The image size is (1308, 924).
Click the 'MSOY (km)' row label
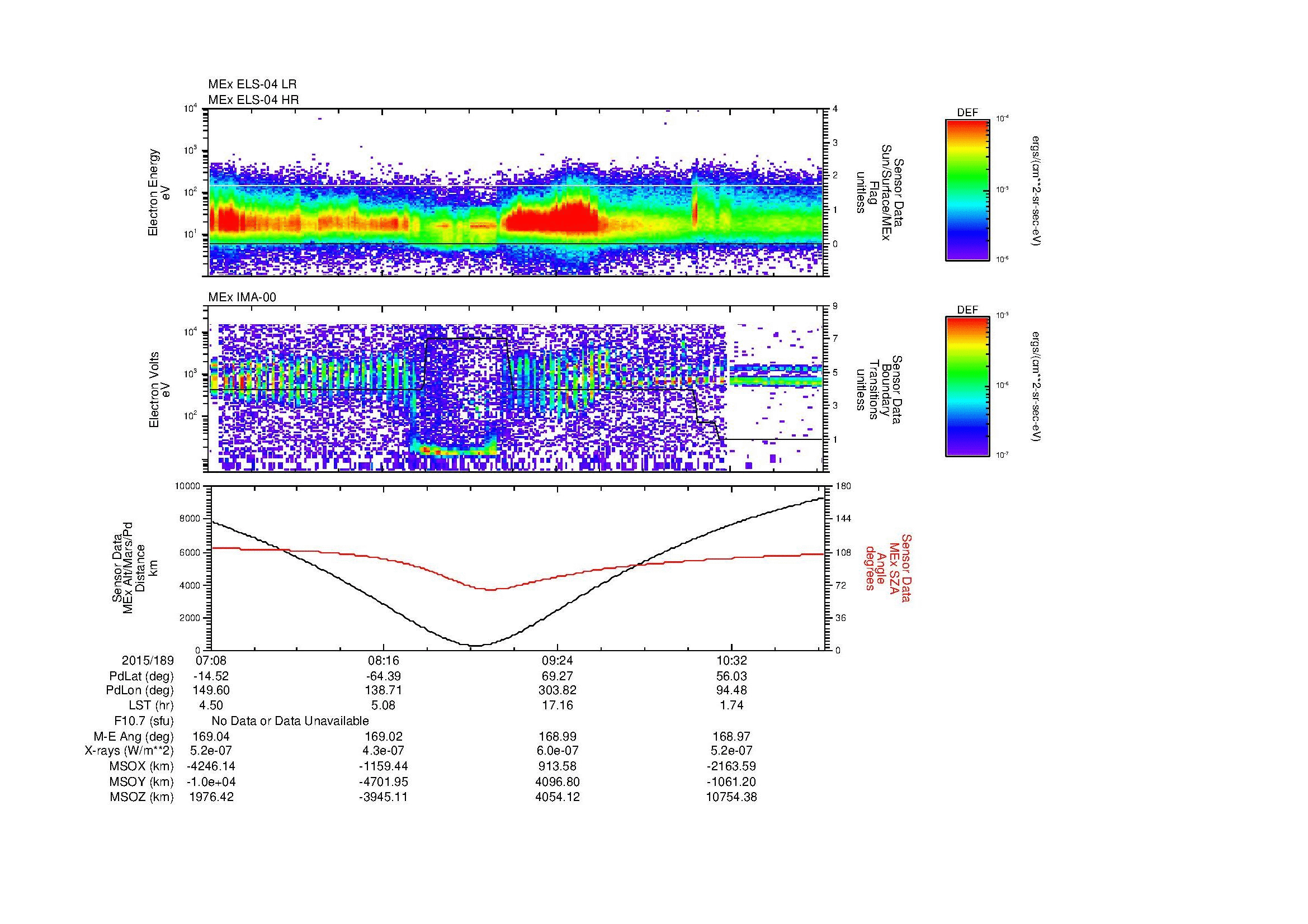[141, 781]
